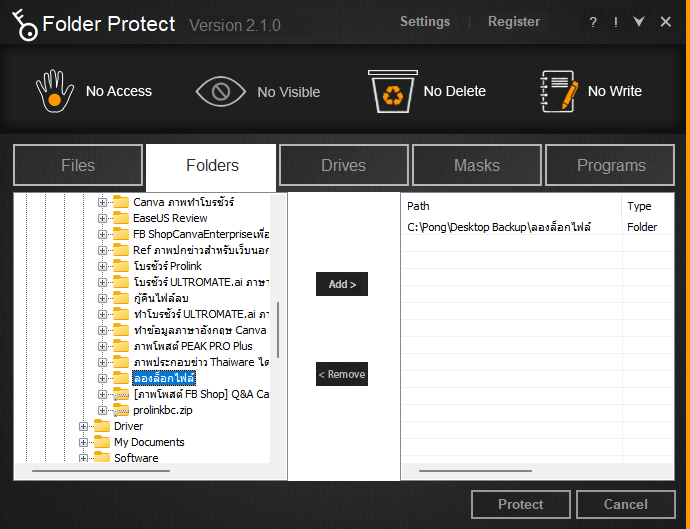690x529 pixels.
Task: Click the No Write label
Action: pos(615,91)
